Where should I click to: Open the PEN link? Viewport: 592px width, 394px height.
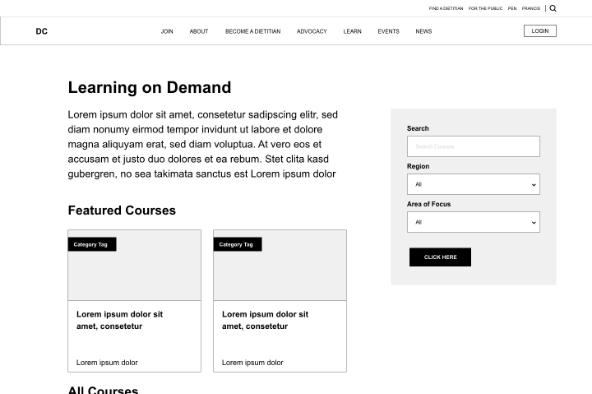pyautogui.click(x=512, y=8)
